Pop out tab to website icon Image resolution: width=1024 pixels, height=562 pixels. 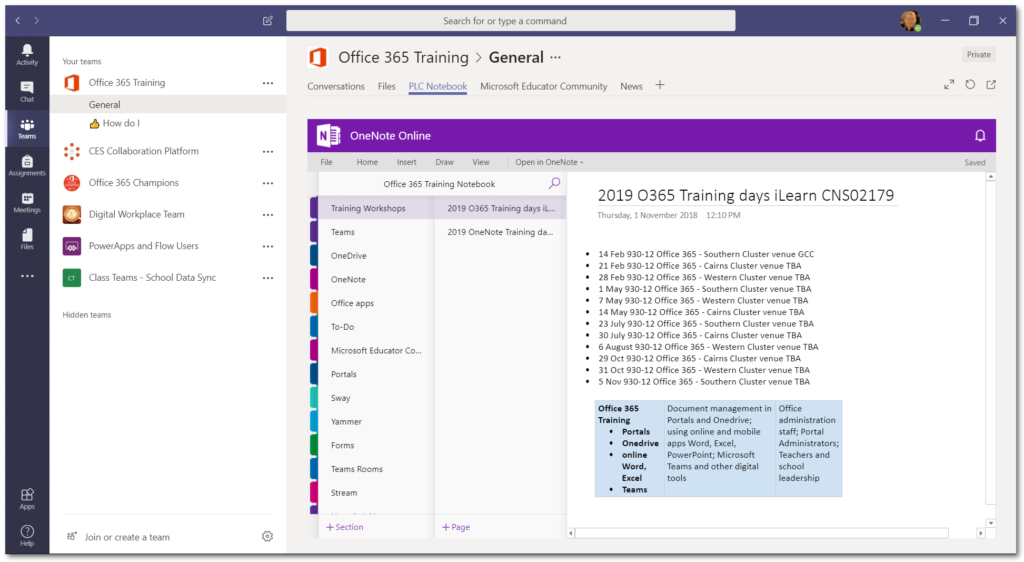pyautogui.click(x=991, y=85)
